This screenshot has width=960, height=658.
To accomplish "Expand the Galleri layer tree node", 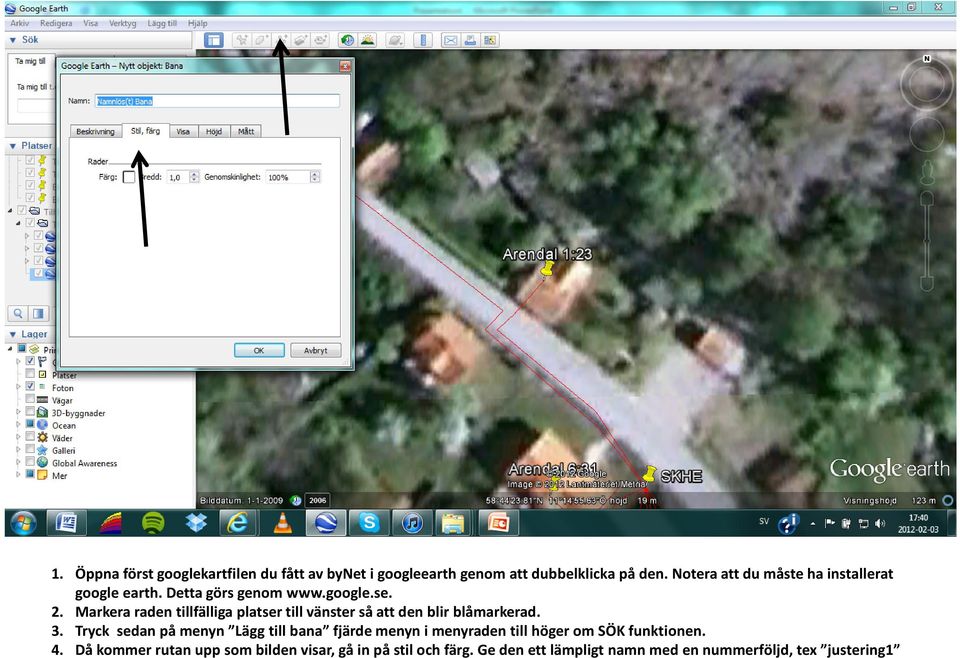I will (x=18, y=450).
